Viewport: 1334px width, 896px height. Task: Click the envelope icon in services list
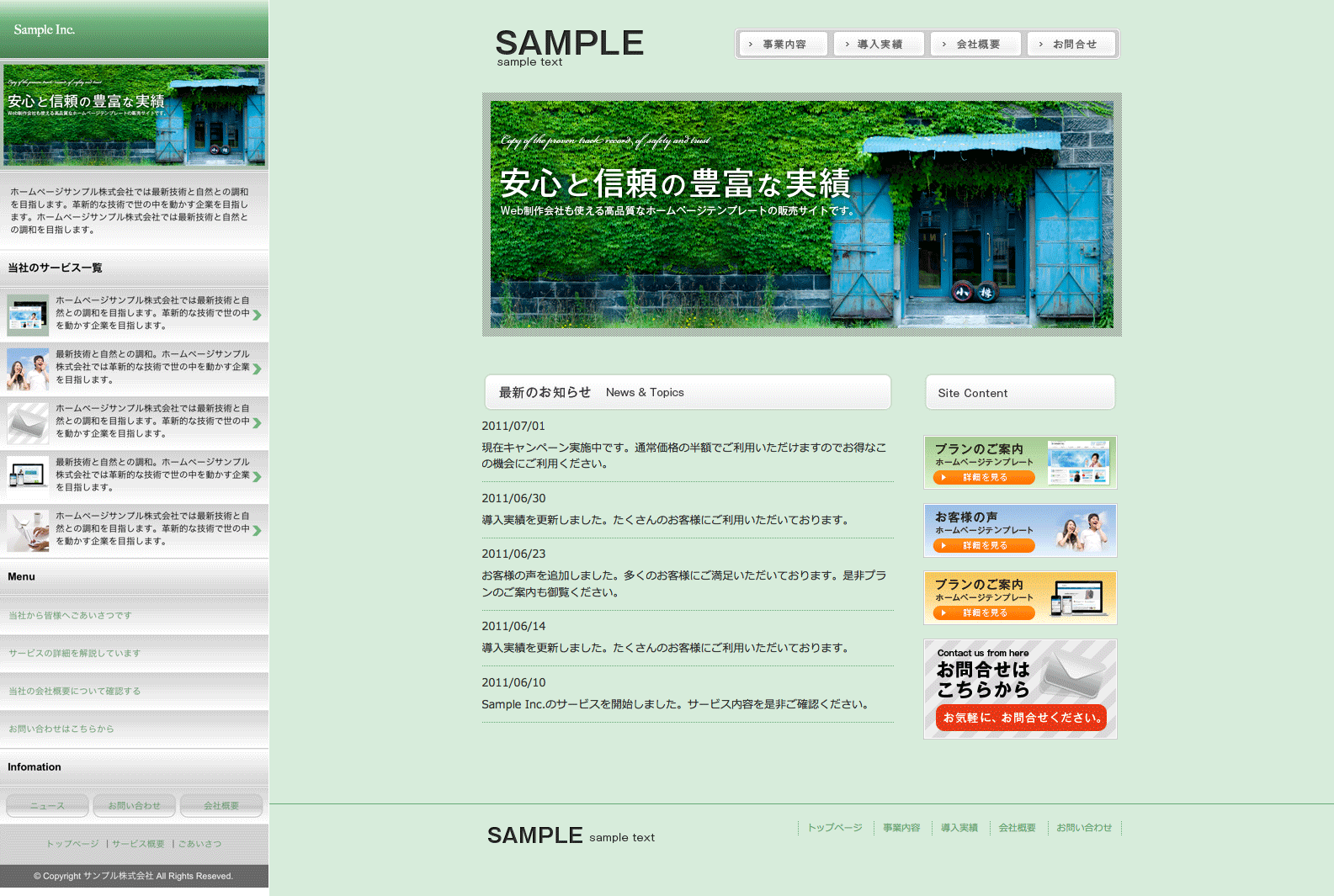pyautogui.click(x=28, y=422)
